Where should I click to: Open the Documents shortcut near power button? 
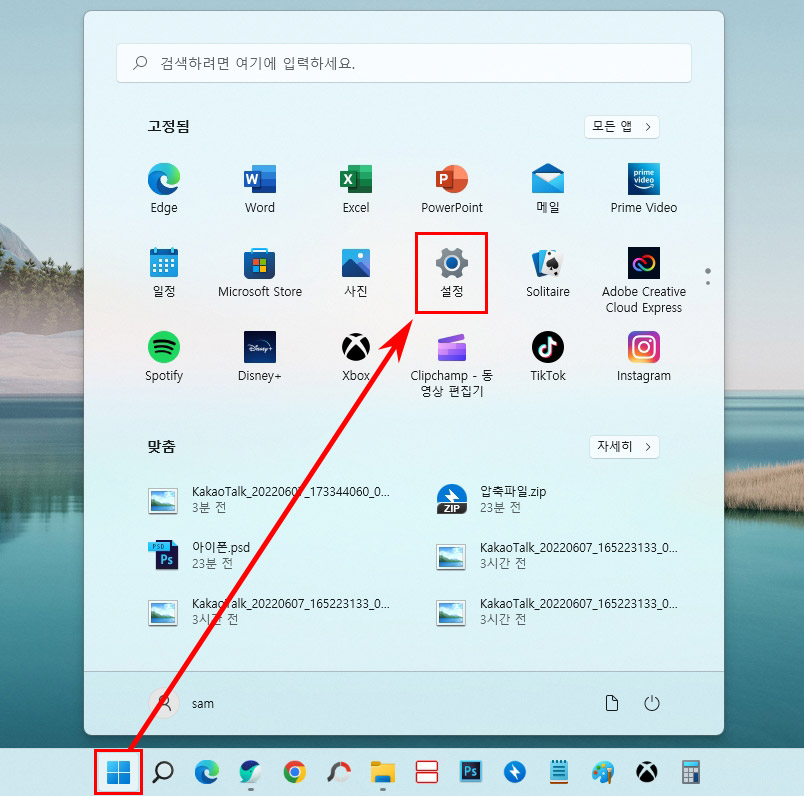click(x=612, y=703)
